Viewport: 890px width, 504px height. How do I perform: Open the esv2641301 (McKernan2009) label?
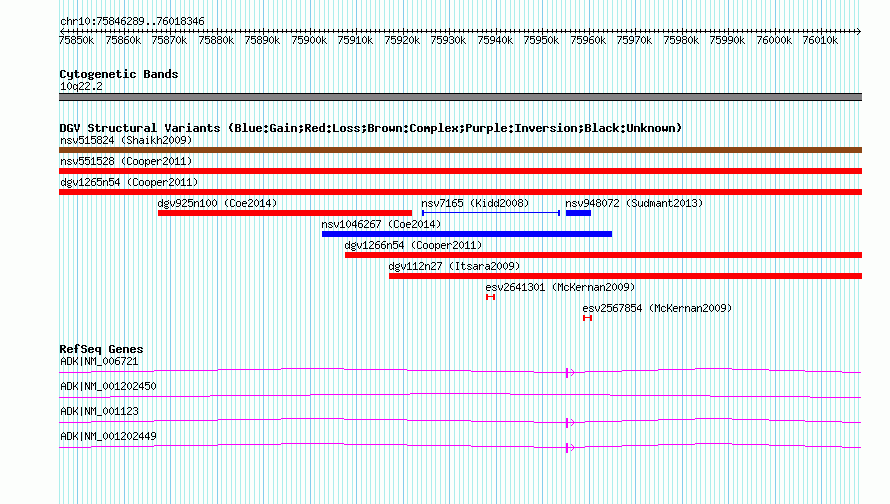coord(560,287)
